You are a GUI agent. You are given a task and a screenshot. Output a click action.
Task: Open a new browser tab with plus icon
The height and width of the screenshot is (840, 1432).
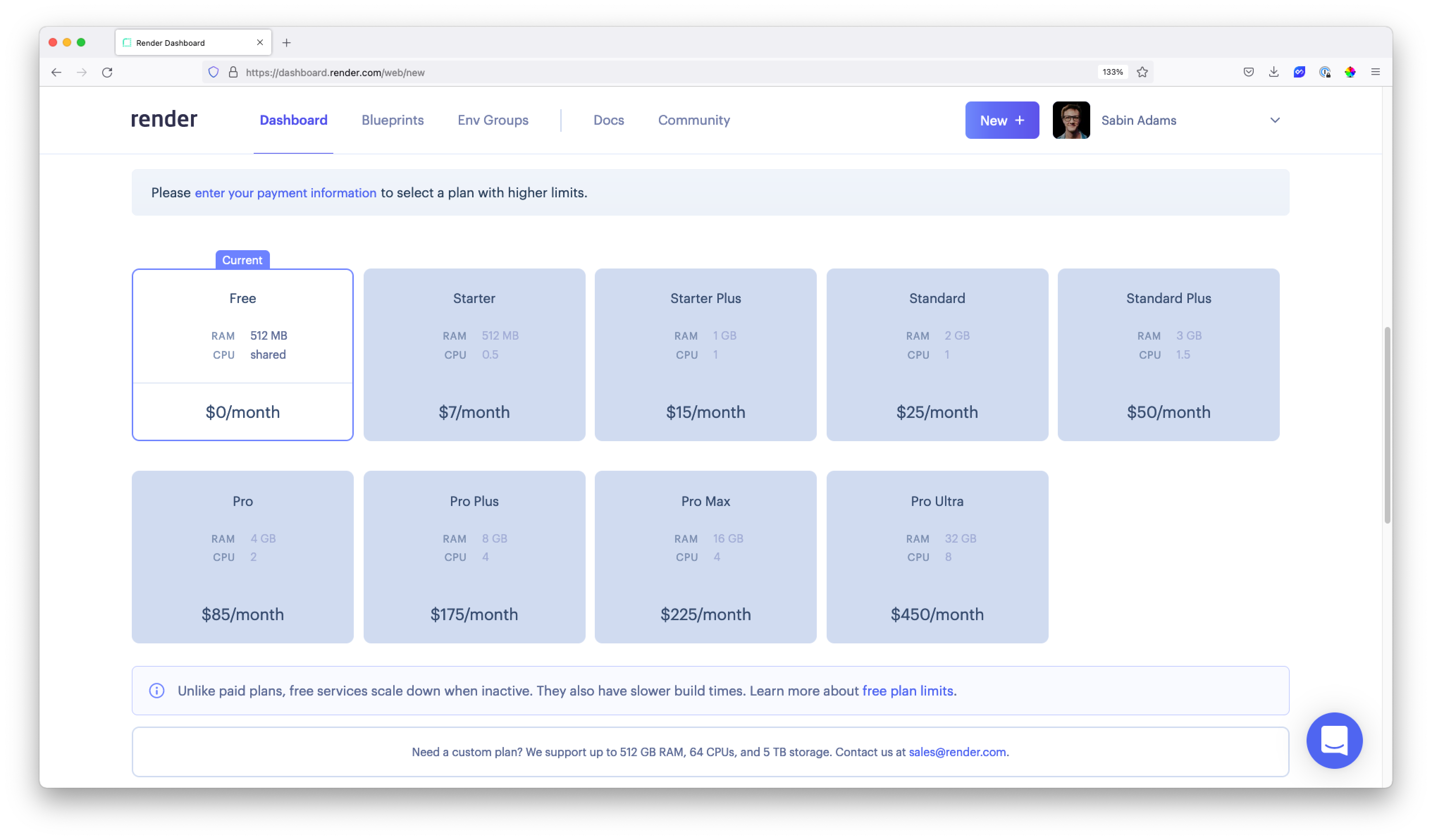pos(286,43)
